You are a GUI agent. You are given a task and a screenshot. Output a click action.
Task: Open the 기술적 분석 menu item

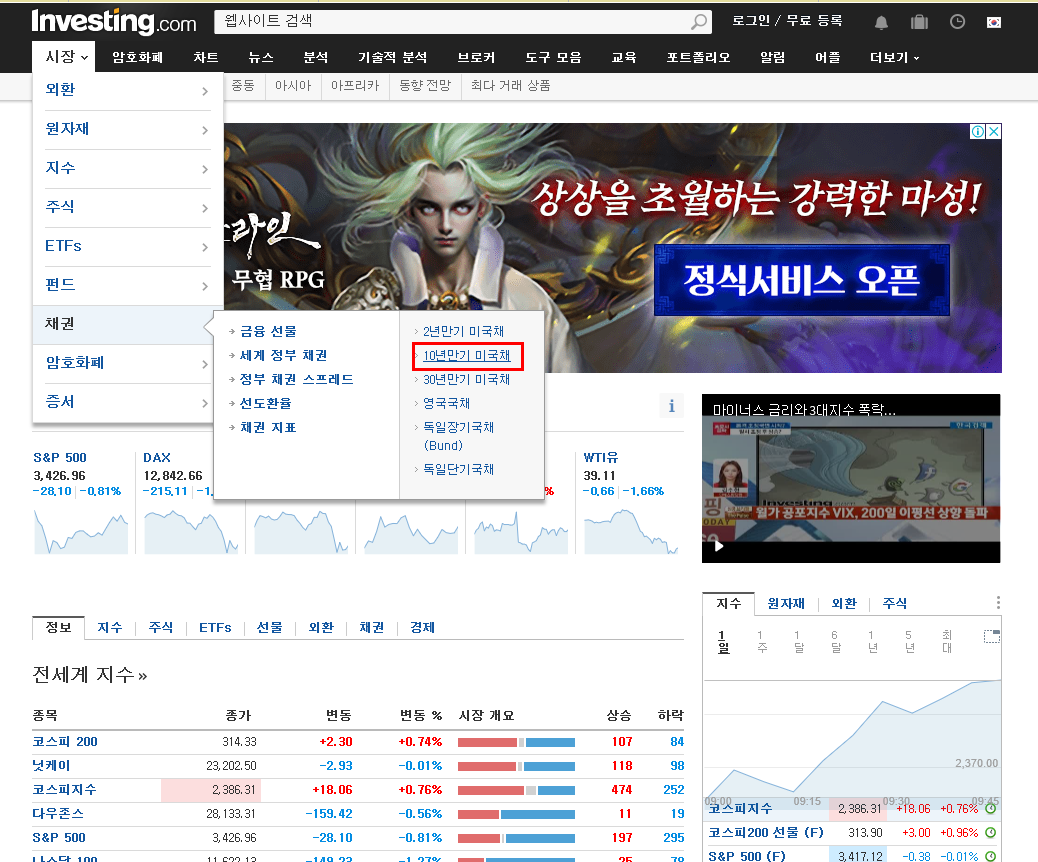pos(393,58)
